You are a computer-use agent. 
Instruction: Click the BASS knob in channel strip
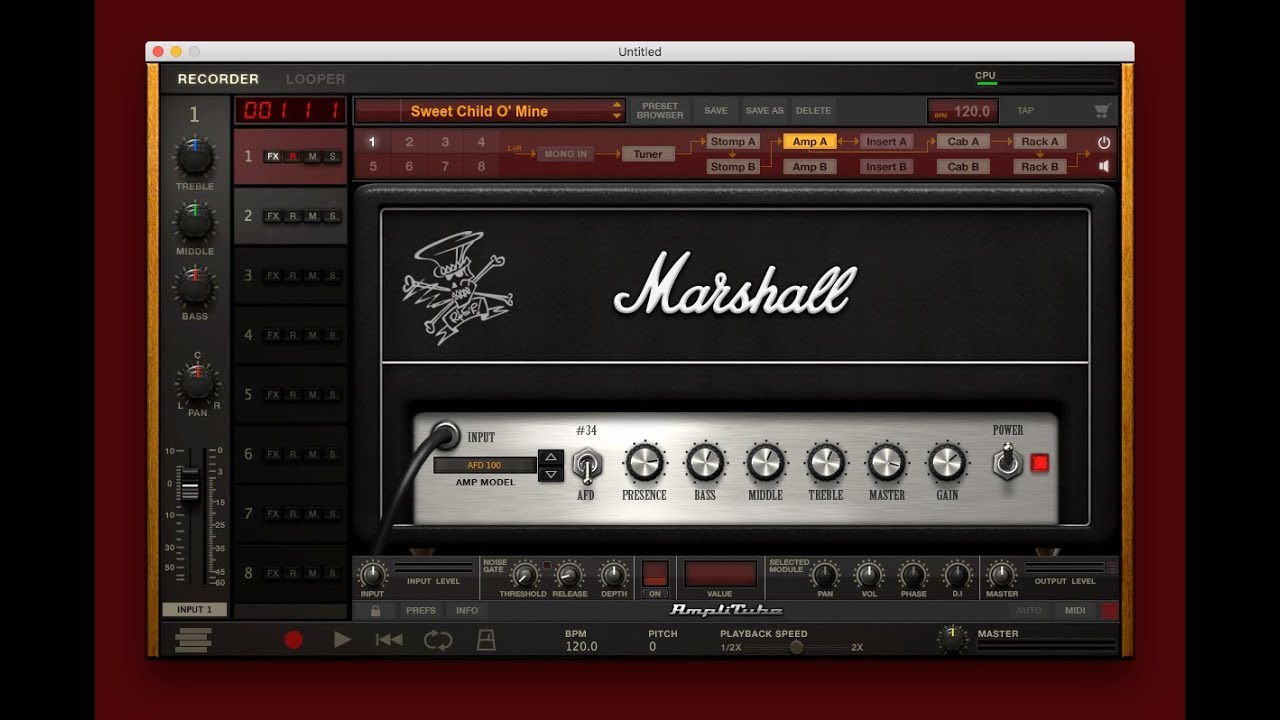coord(195,286)
